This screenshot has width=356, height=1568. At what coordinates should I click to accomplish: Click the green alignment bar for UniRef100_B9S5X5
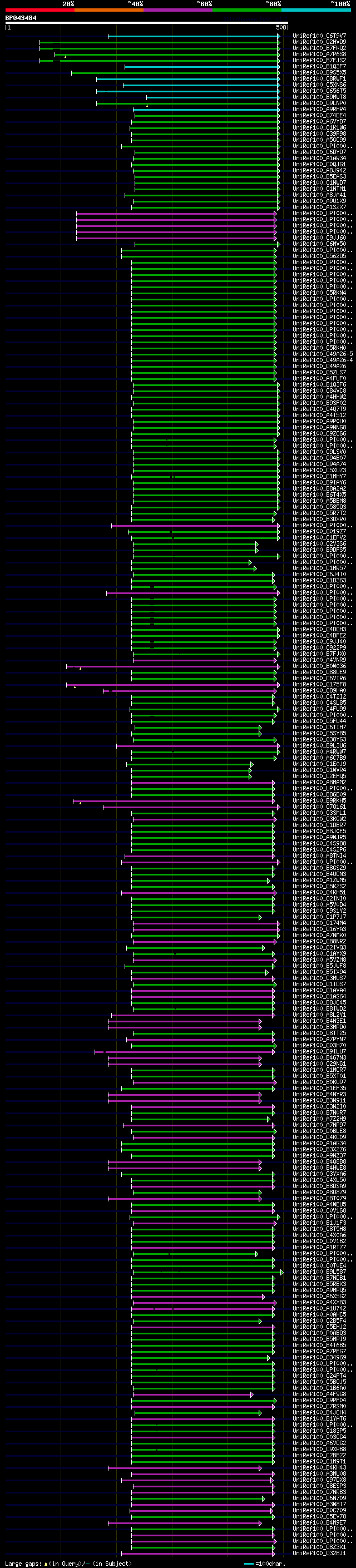point(176,72)
